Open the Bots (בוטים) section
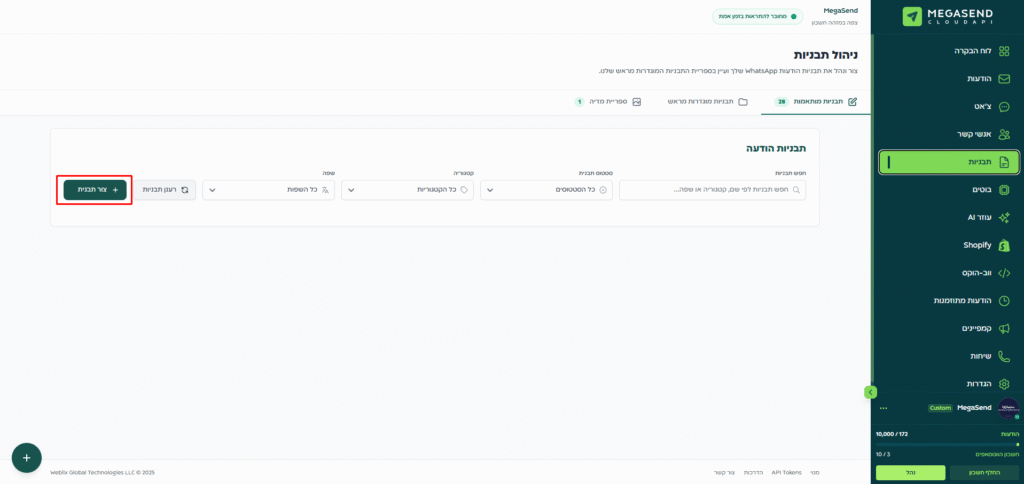Image resolution: width=1024 pixels, height=484 pixels. coord(1004,189)
